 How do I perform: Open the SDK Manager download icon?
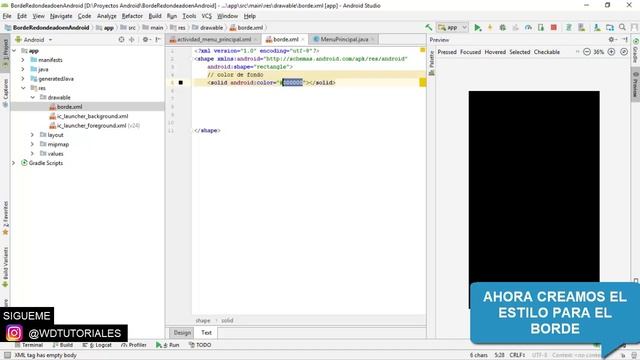coord(597,27)
